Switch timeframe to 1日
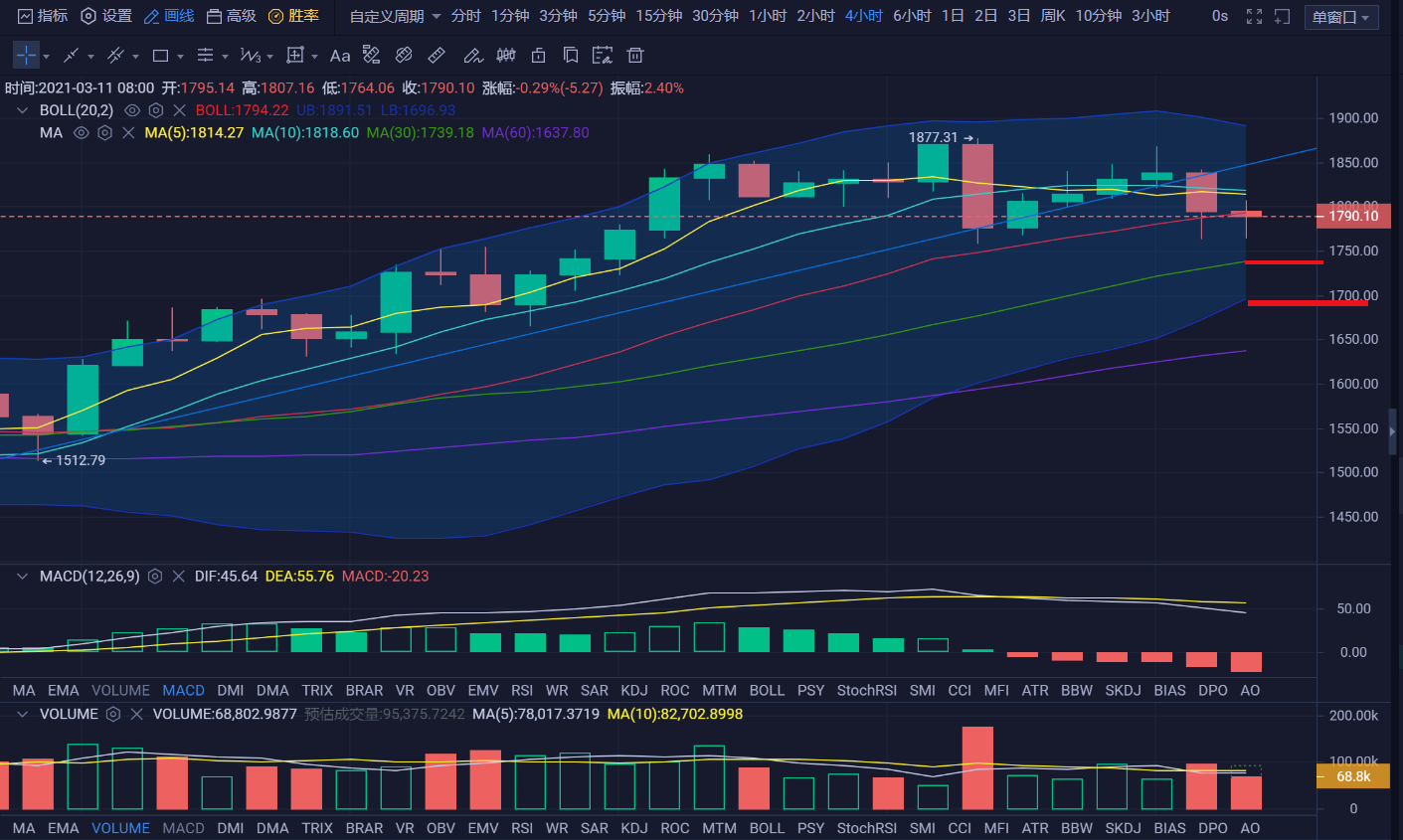Image resolution: width=1403 pixels, height=840 pixels. [x=953, y=16]
